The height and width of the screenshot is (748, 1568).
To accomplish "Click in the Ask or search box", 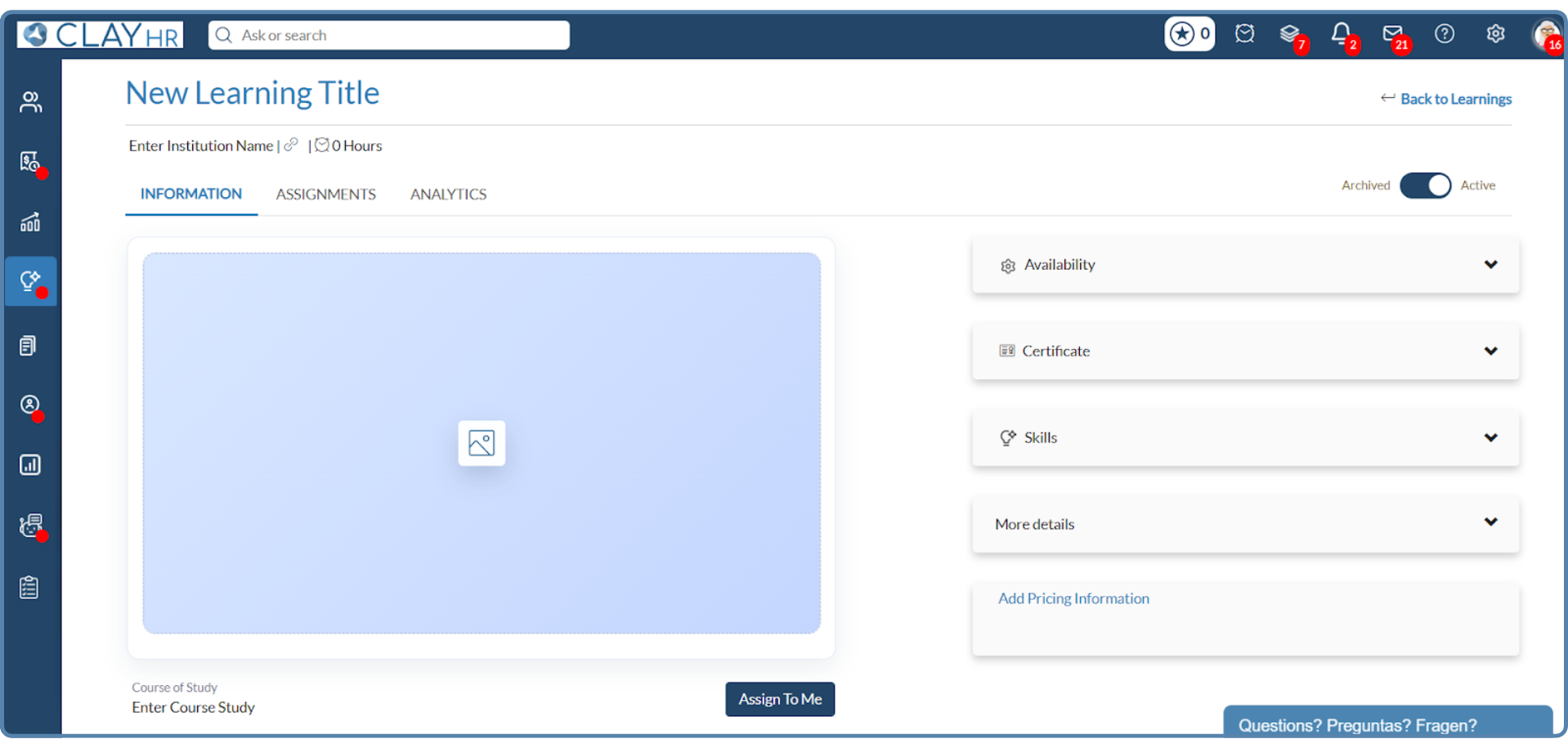I will 388,35.
